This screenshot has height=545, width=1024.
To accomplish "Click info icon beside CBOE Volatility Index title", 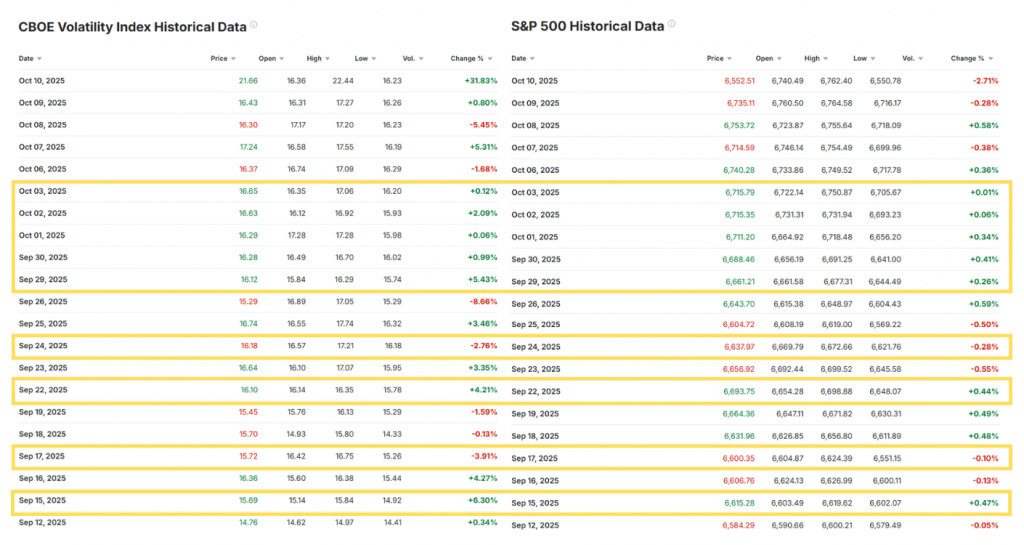I will (254, 25).
